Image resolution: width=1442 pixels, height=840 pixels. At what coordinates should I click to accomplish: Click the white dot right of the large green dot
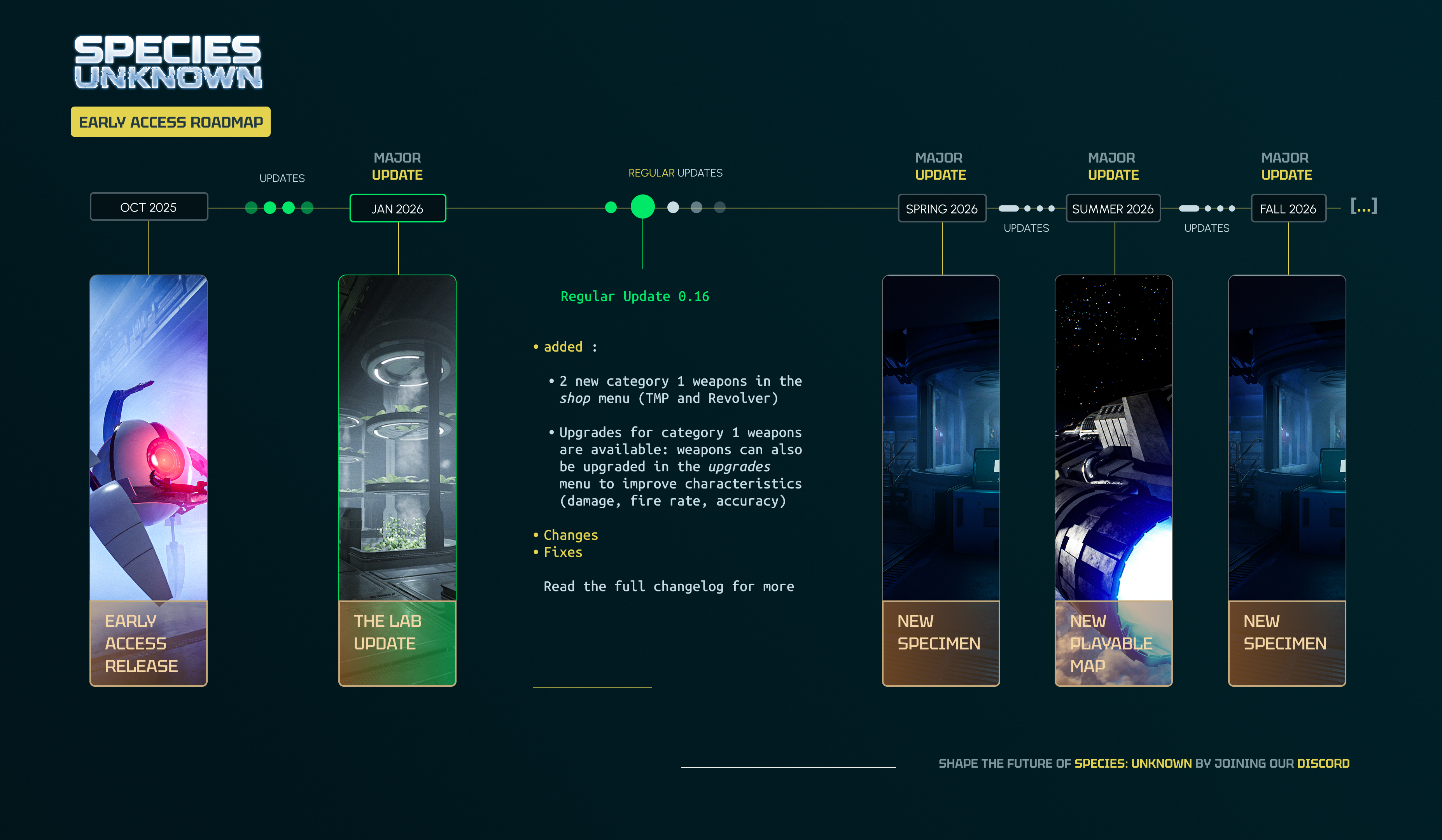coord(673,207)
